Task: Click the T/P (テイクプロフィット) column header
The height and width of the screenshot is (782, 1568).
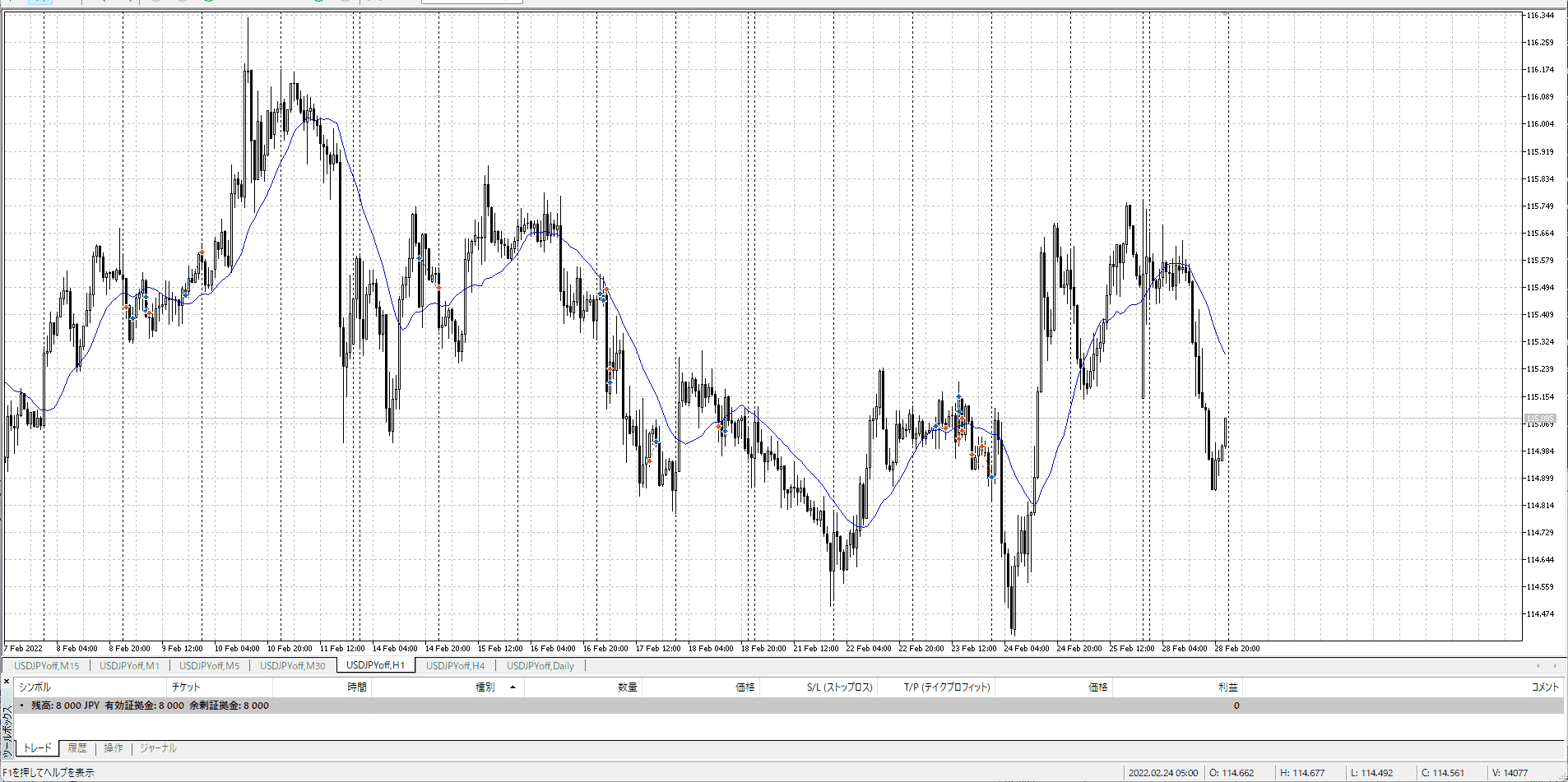Action: click(947, 687)
